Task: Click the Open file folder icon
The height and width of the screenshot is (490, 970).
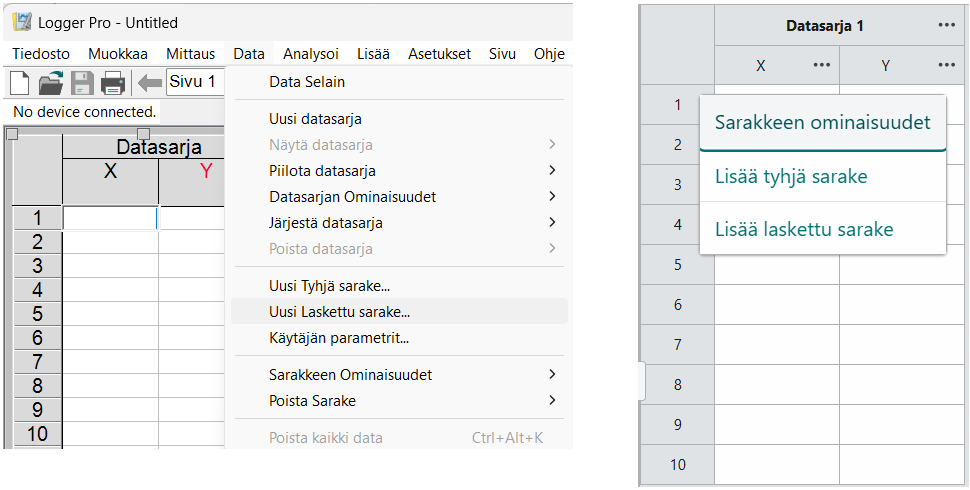Action: tap(51, 82)
